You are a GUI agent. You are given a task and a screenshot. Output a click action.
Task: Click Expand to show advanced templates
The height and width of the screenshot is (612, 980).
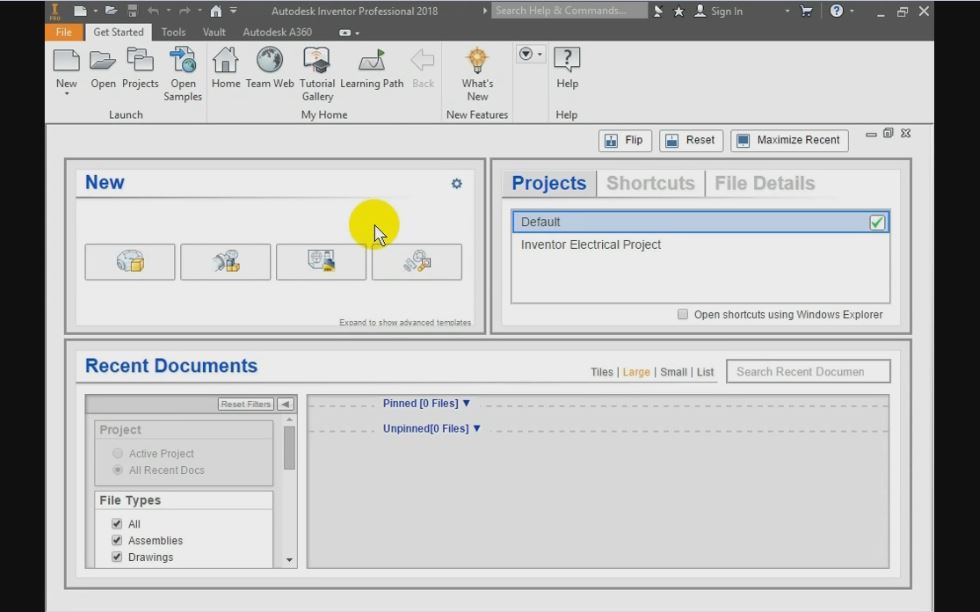405,323
